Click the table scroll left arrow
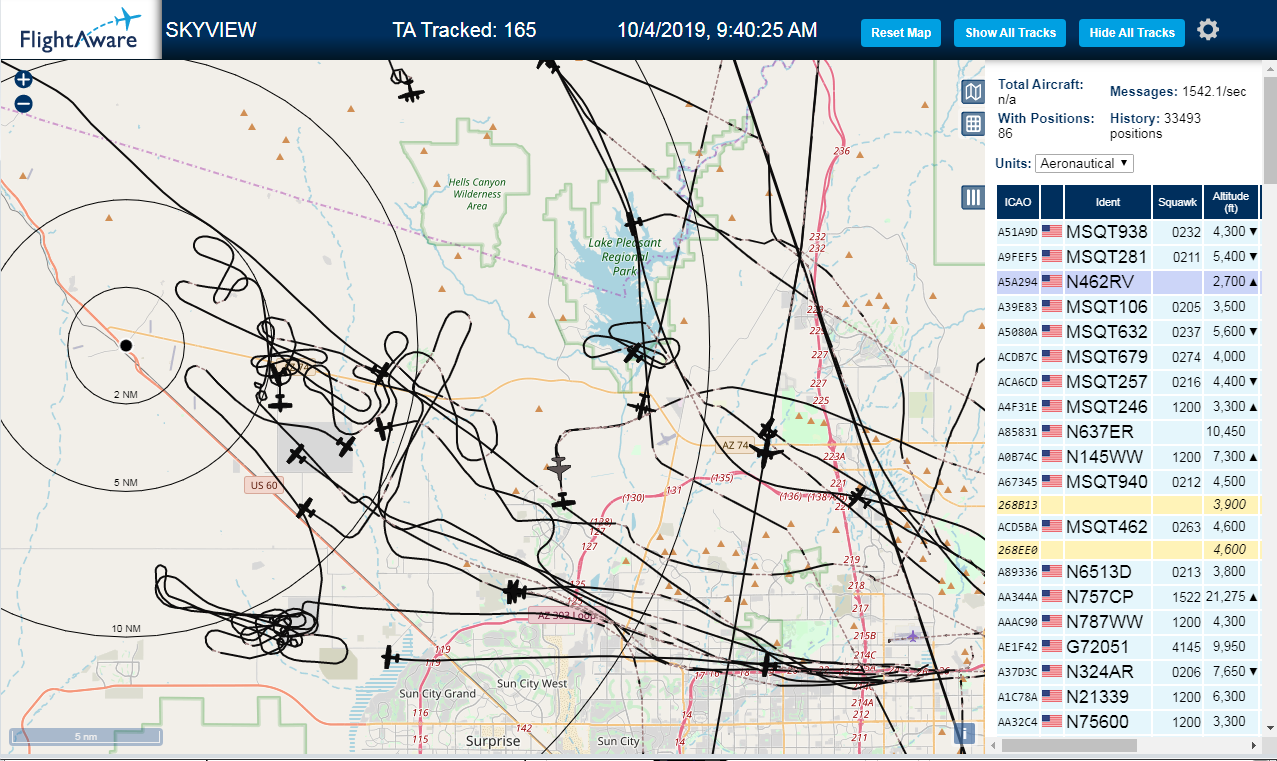Screen dimensions: 1277x761 [992, 746]
